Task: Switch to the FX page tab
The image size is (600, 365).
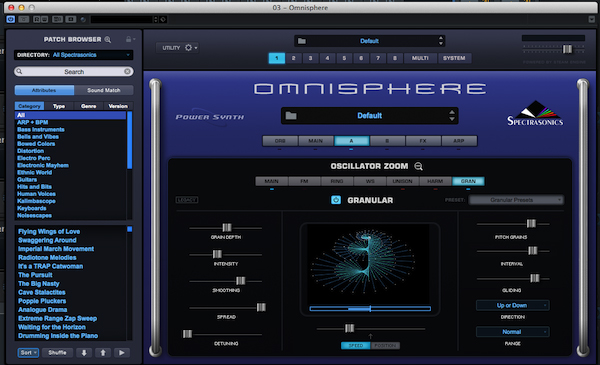Action: pos(423,141)
